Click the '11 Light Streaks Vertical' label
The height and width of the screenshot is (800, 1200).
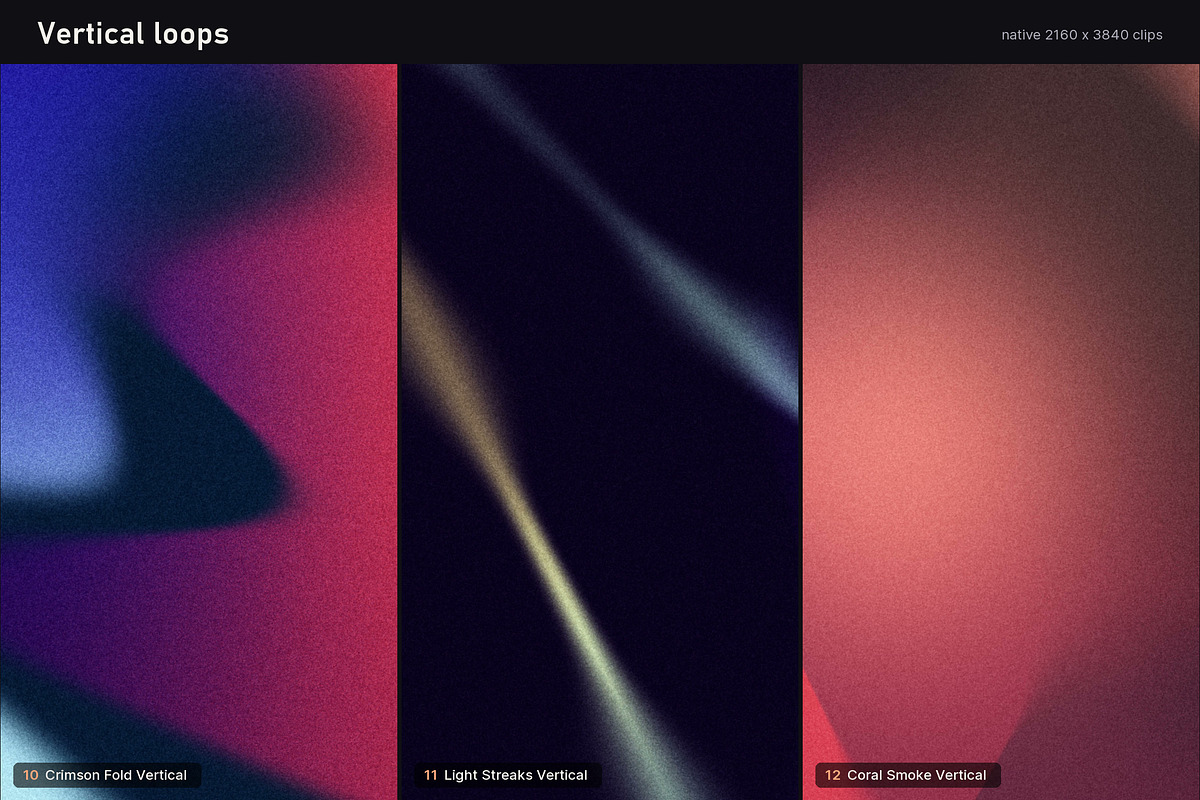(508, 775)
